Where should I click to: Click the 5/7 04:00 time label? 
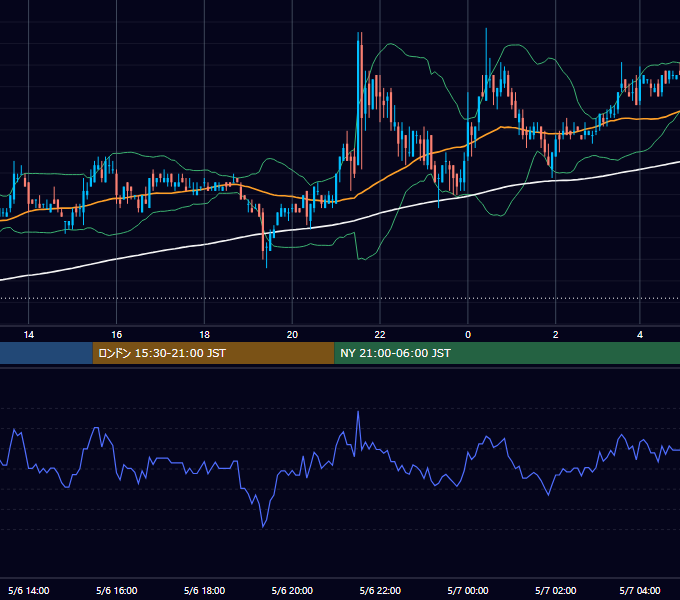coord(640,590)
